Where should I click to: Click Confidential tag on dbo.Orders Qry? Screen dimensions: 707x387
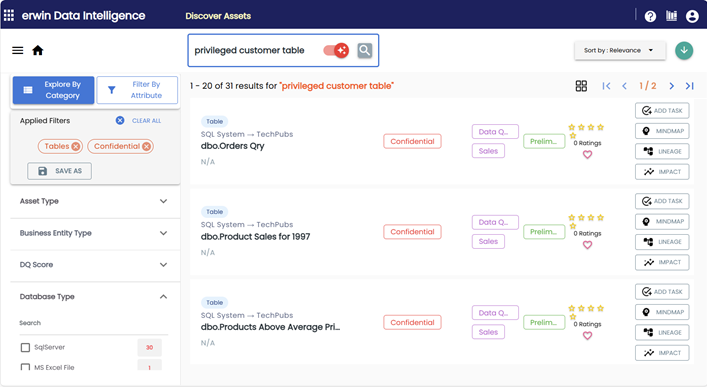click(x=412, y=141)
